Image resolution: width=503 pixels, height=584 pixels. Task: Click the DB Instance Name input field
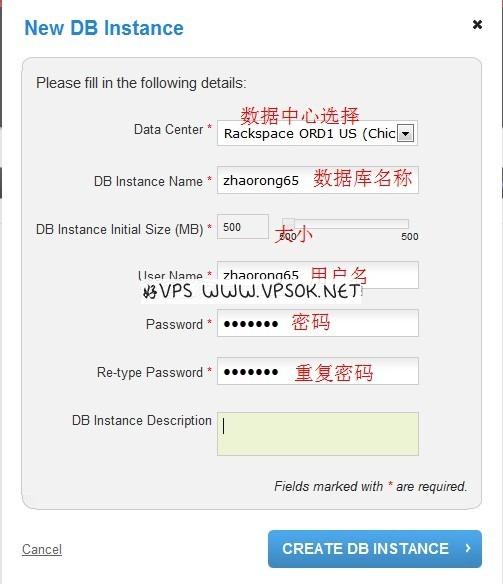[318, 180]
